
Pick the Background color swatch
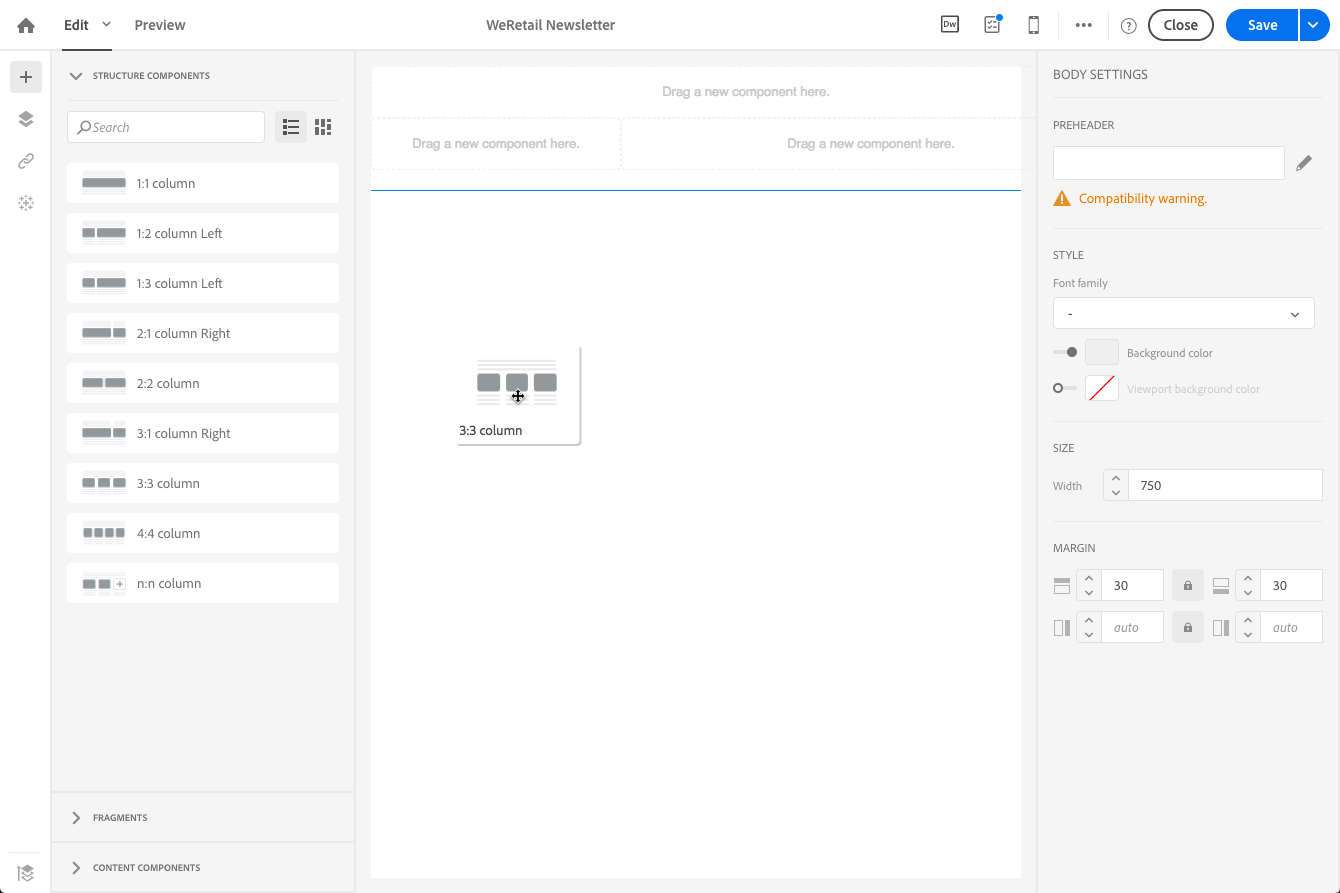click(x=1101, y=352)
